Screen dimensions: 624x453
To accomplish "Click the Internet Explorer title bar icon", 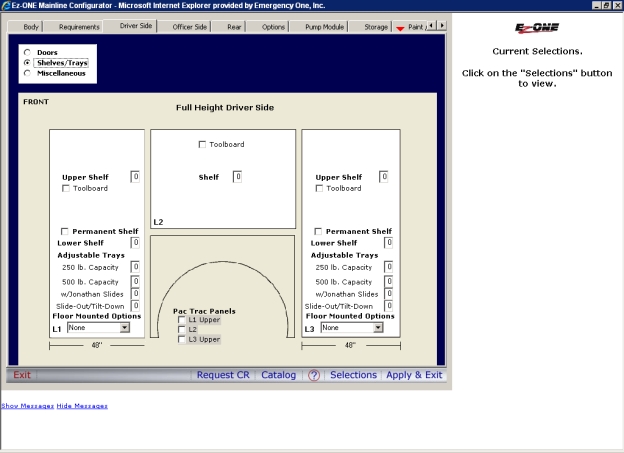I will click(x=6, y=6).
